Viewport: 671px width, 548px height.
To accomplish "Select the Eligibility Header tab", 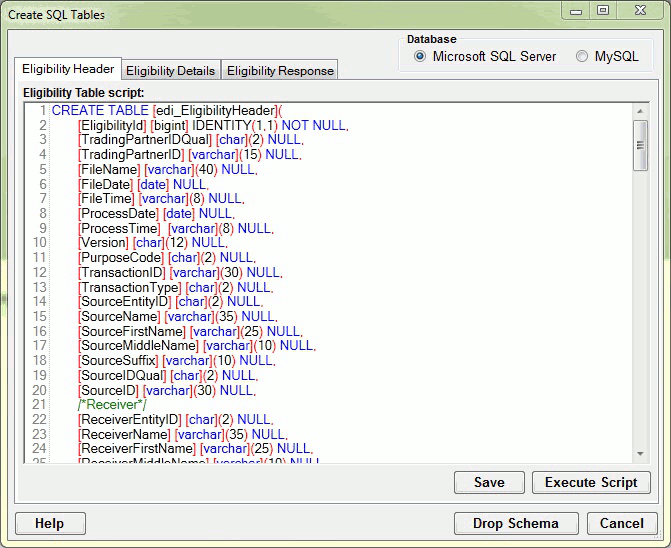I will [67, 70].
